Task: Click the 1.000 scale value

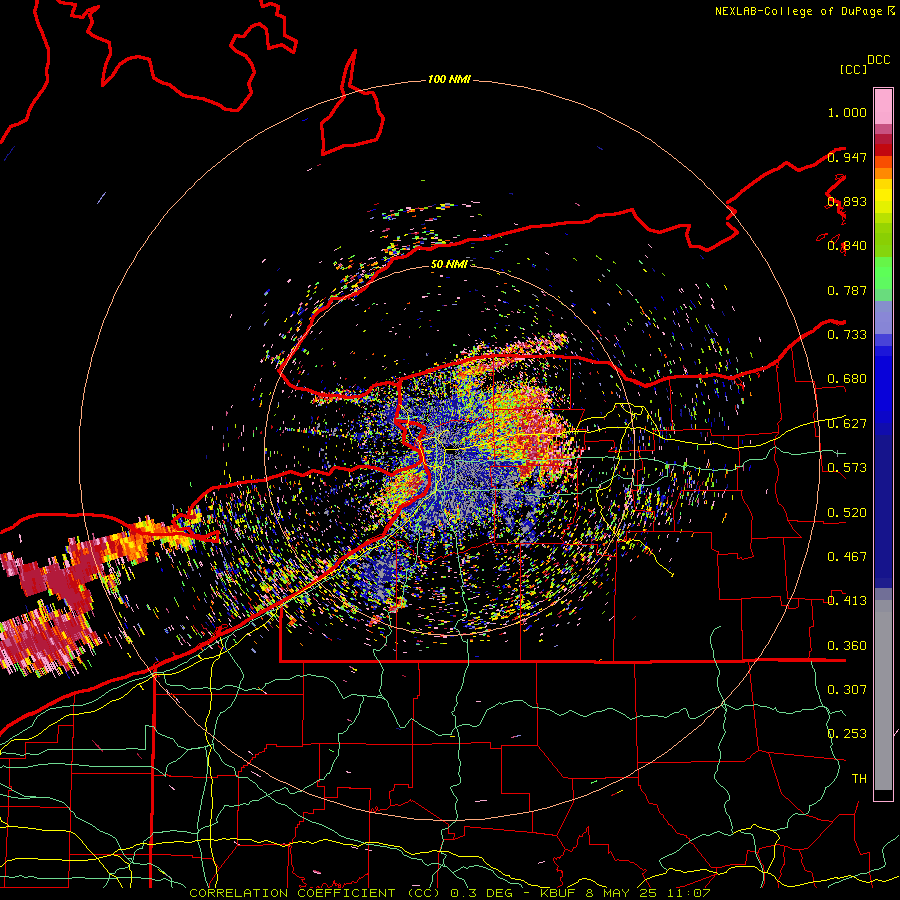Action: tap(847, 112)
